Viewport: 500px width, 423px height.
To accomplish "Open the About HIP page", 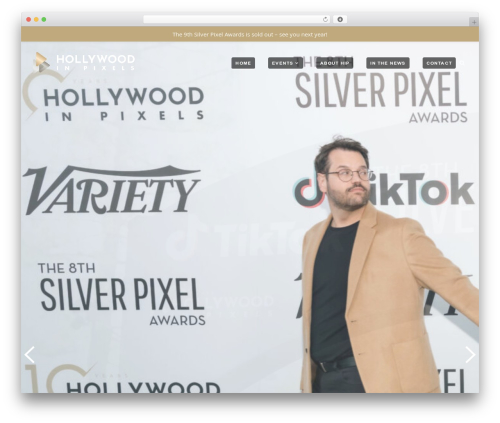I will coord(334,63).
